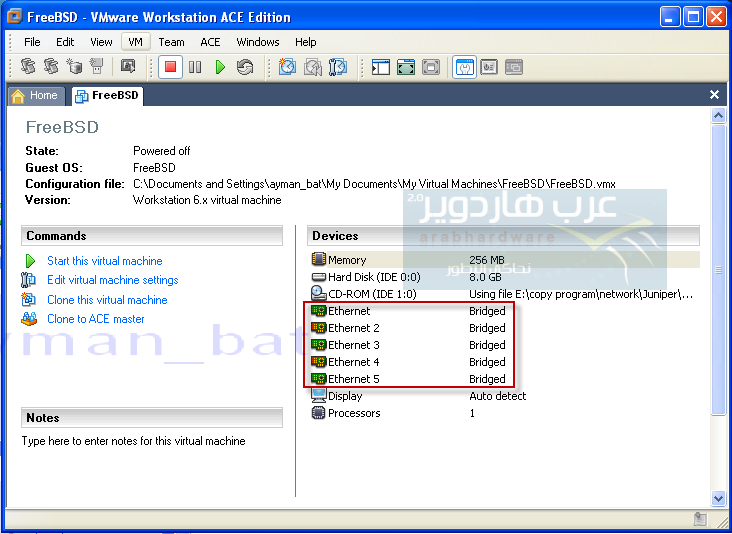
Task: Click the green play icon beside Start command
Action: [30, 261]
